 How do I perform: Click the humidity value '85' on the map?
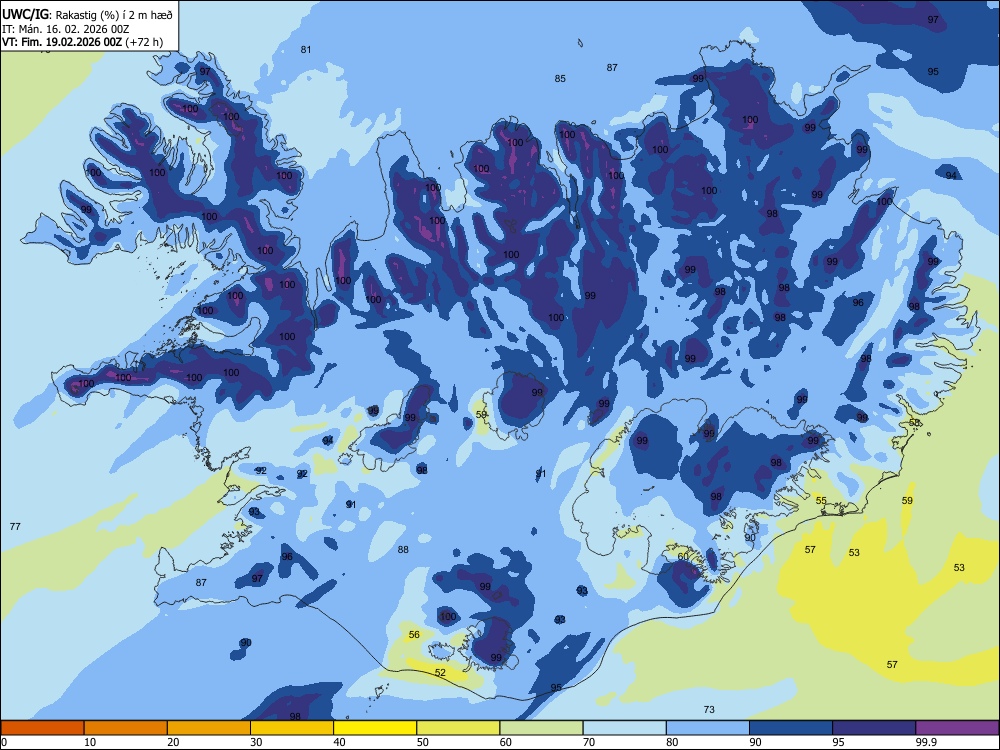560,79
